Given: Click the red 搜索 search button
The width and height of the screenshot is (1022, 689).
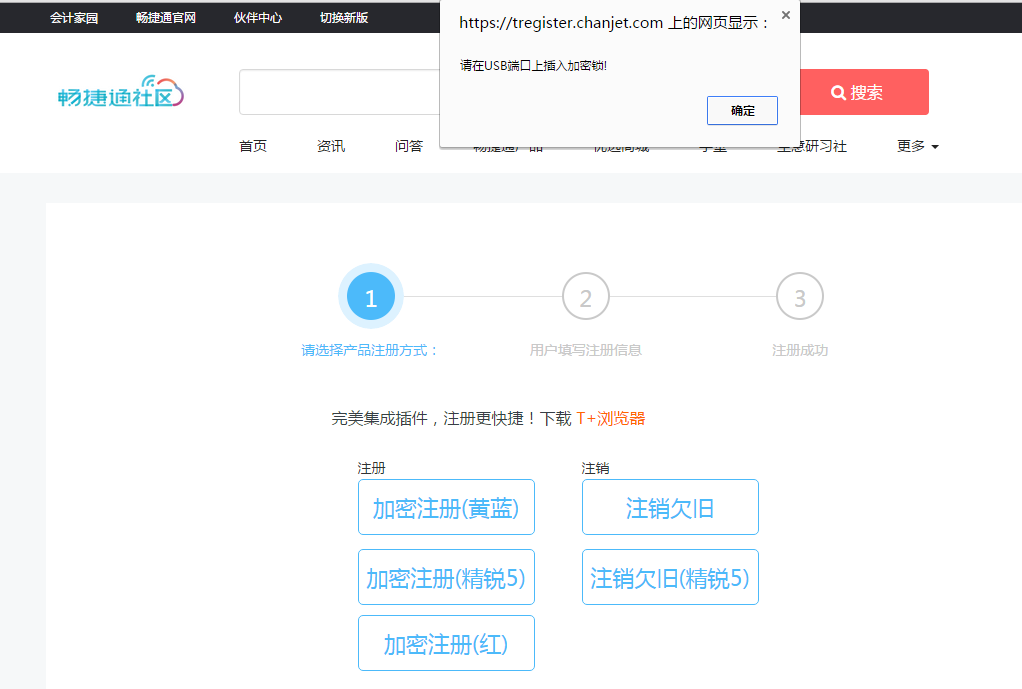Looking at the screenshot, I should coord(864,92).
